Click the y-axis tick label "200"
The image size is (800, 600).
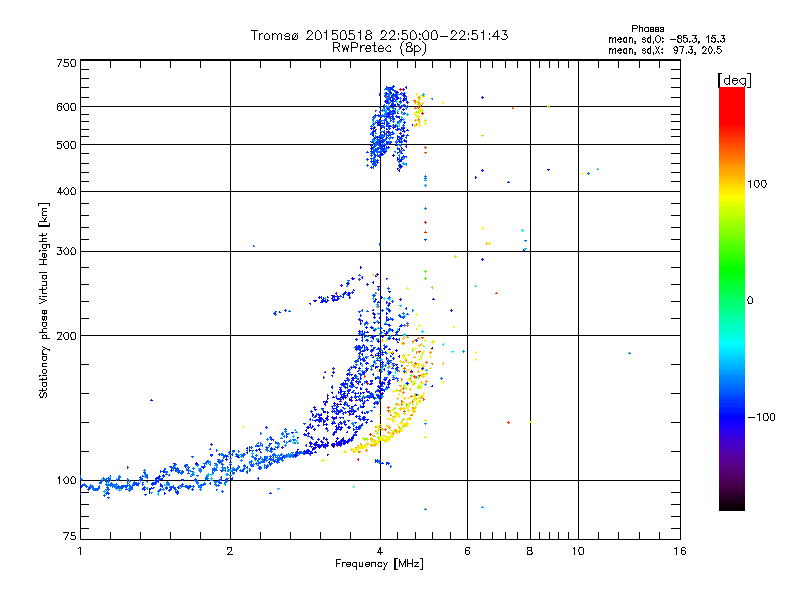point(67,336)
